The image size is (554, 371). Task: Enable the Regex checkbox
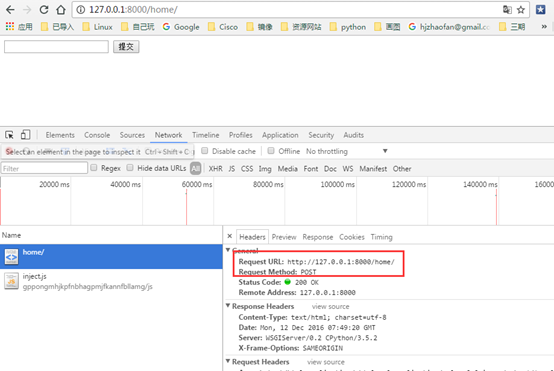click(x=94, y=168)
